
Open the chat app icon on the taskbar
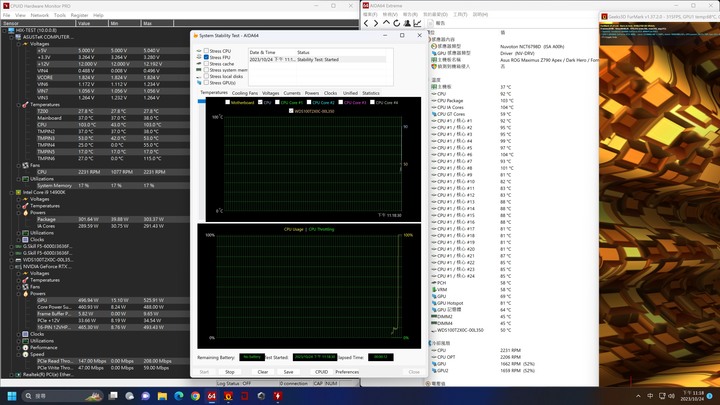point(146,396)
